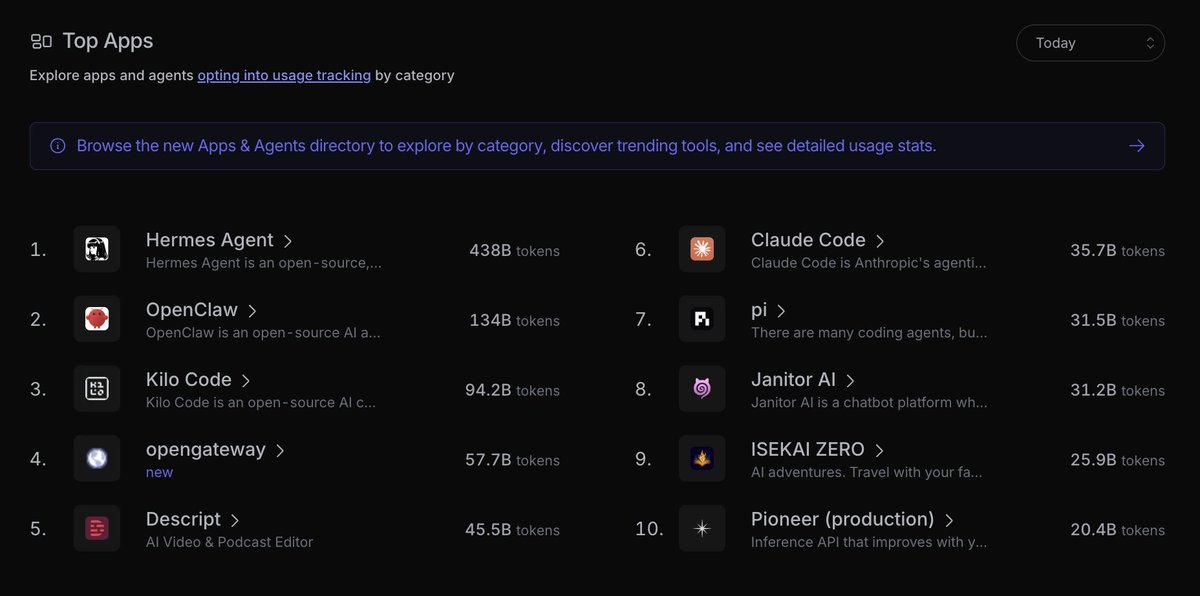
Task: Click chevron next to Claude Code
Action: (x=880, y=241)
